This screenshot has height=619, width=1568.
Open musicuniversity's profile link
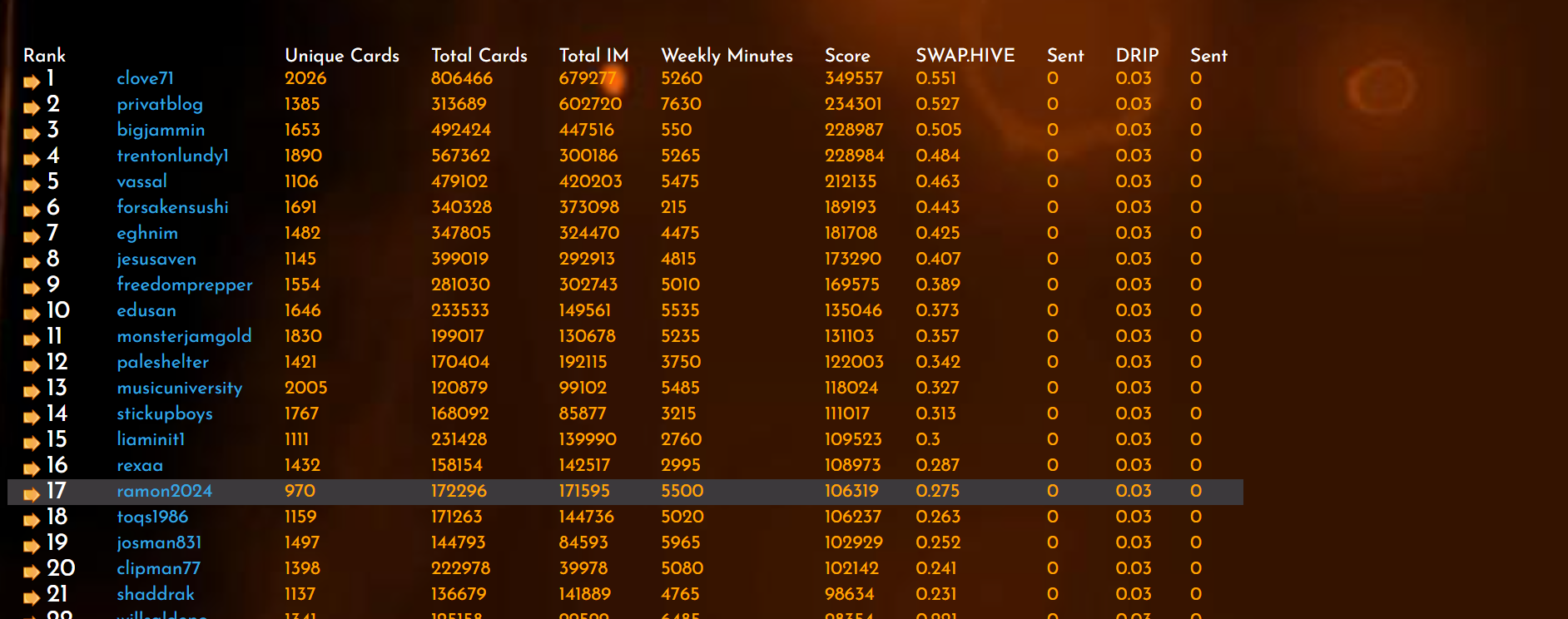point(180,389)
